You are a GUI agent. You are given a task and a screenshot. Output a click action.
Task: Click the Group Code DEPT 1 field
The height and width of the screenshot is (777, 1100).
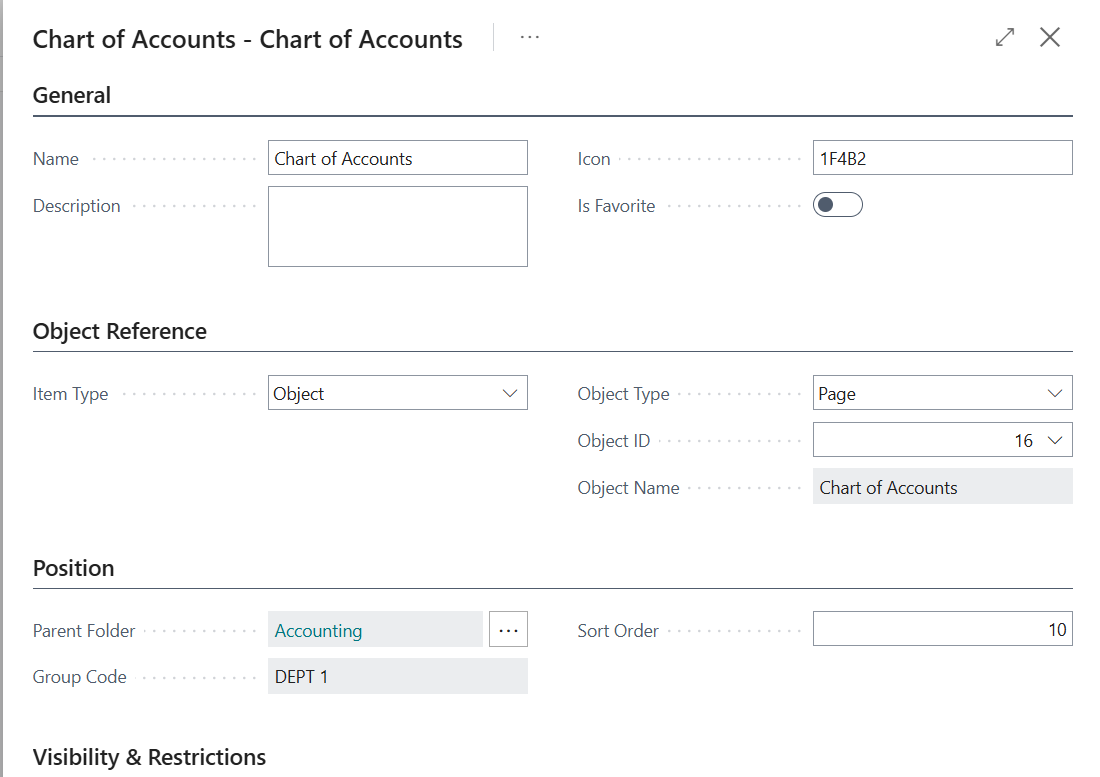tap(398, 677)
